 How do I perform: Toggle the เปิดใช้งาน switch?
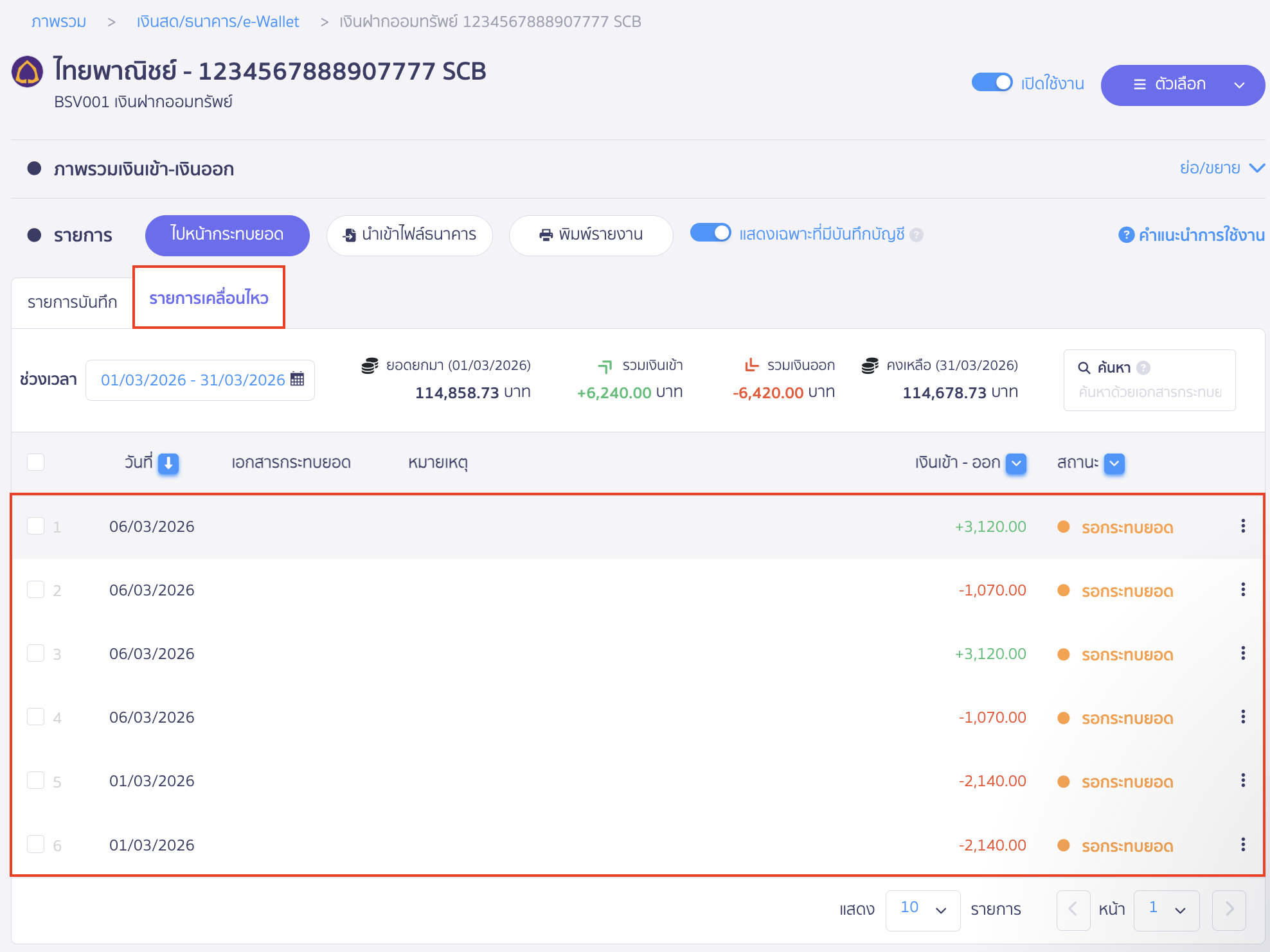(992, 83)
